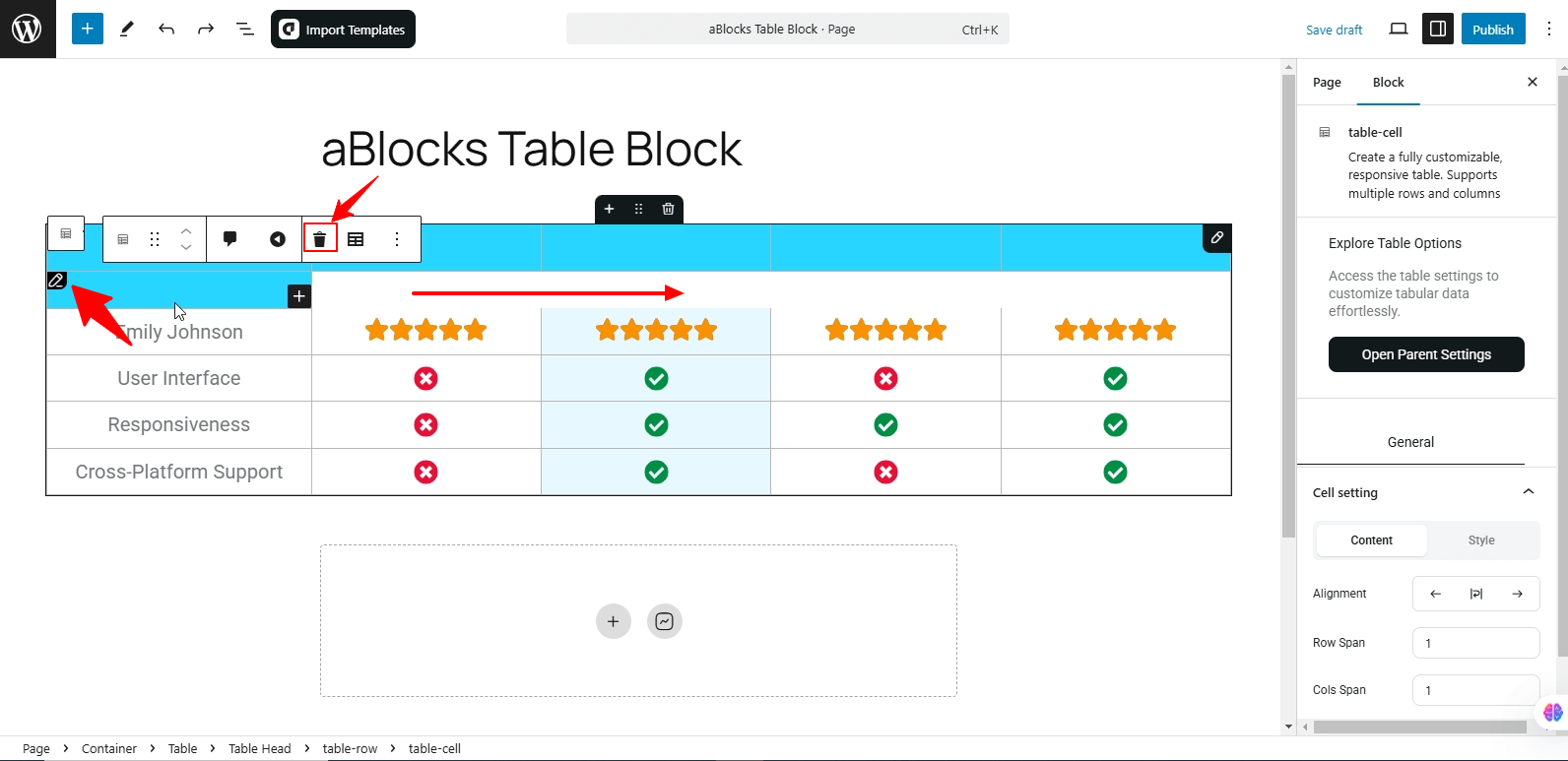Open the laptop preview icon

[1399, 30]
